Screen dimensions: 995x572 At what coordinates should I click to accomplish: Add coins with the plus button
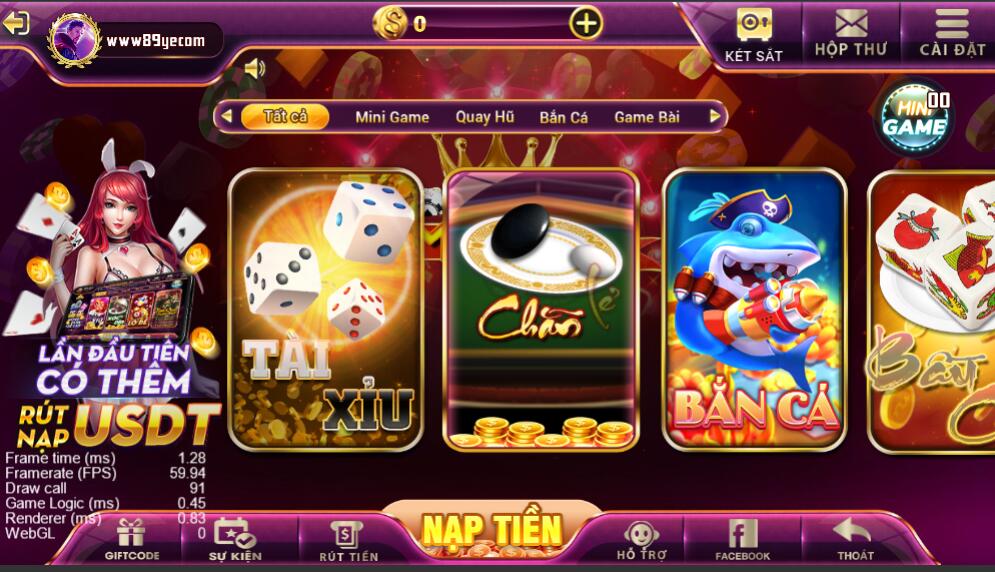[x=585, y=23]
